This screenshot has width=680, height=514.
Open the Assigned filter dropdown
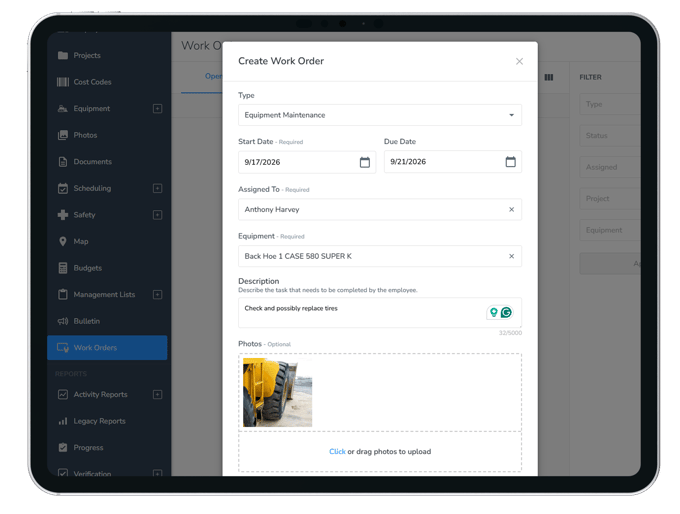click(x=610, y=167)
